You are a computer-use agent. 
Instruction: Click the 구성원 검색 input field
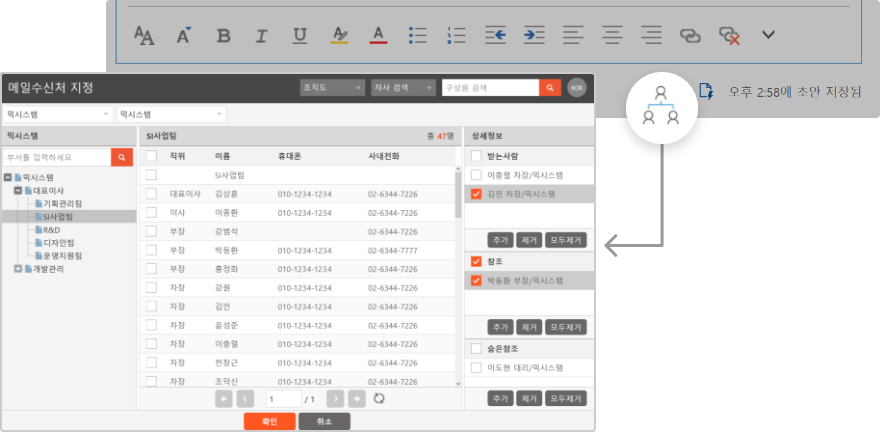point(491,88)
